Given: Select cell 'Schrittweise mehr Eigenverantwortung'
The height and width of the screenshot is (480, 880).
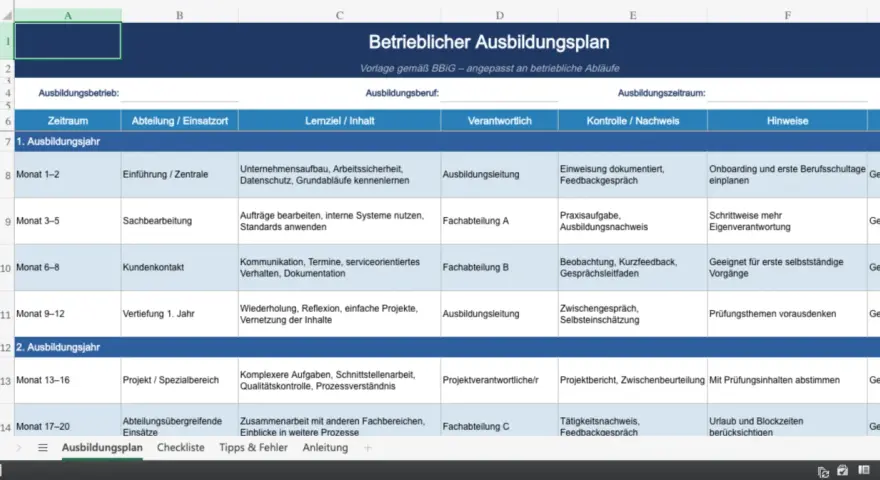Looking at the screenshot, I should (787, 221).
